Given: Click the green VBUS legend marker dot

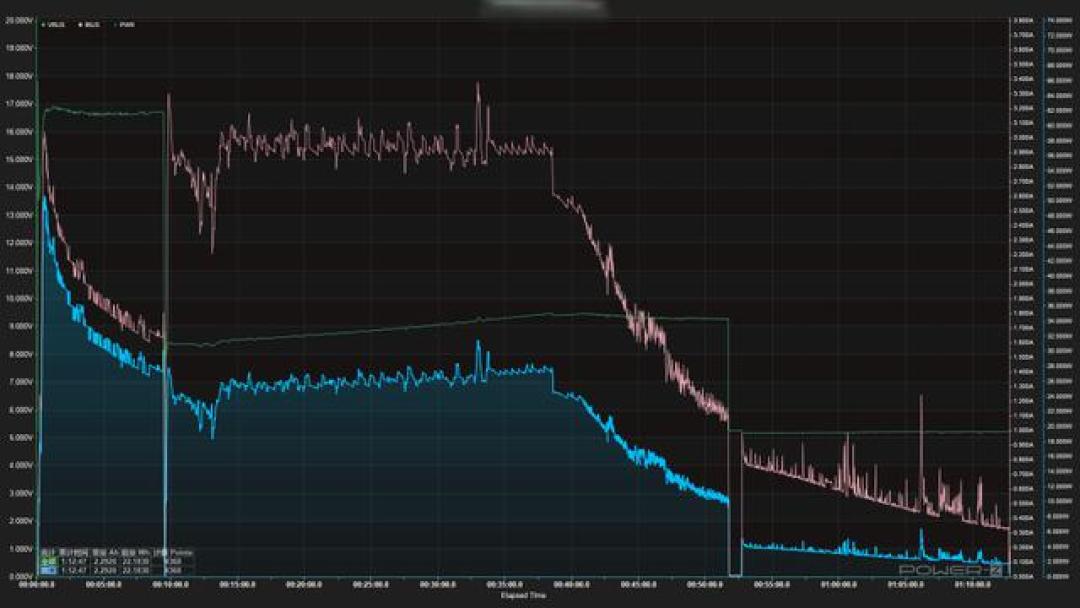Looking at the screenshot, I should (x=44, y=24).
